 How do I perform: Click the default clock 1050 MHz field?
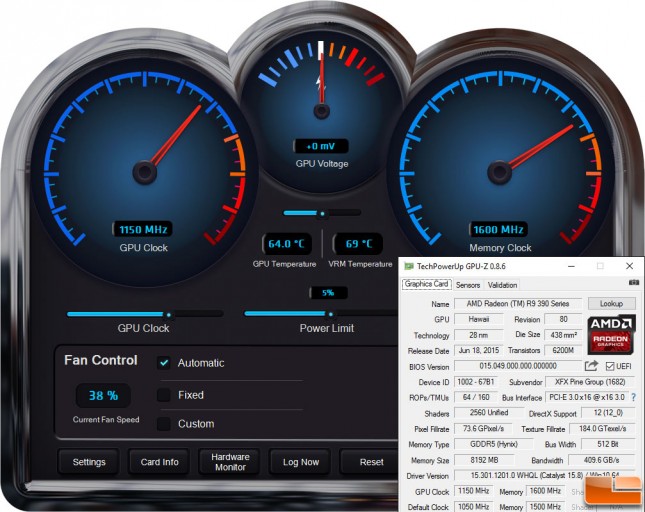click(x=473, y=507)
